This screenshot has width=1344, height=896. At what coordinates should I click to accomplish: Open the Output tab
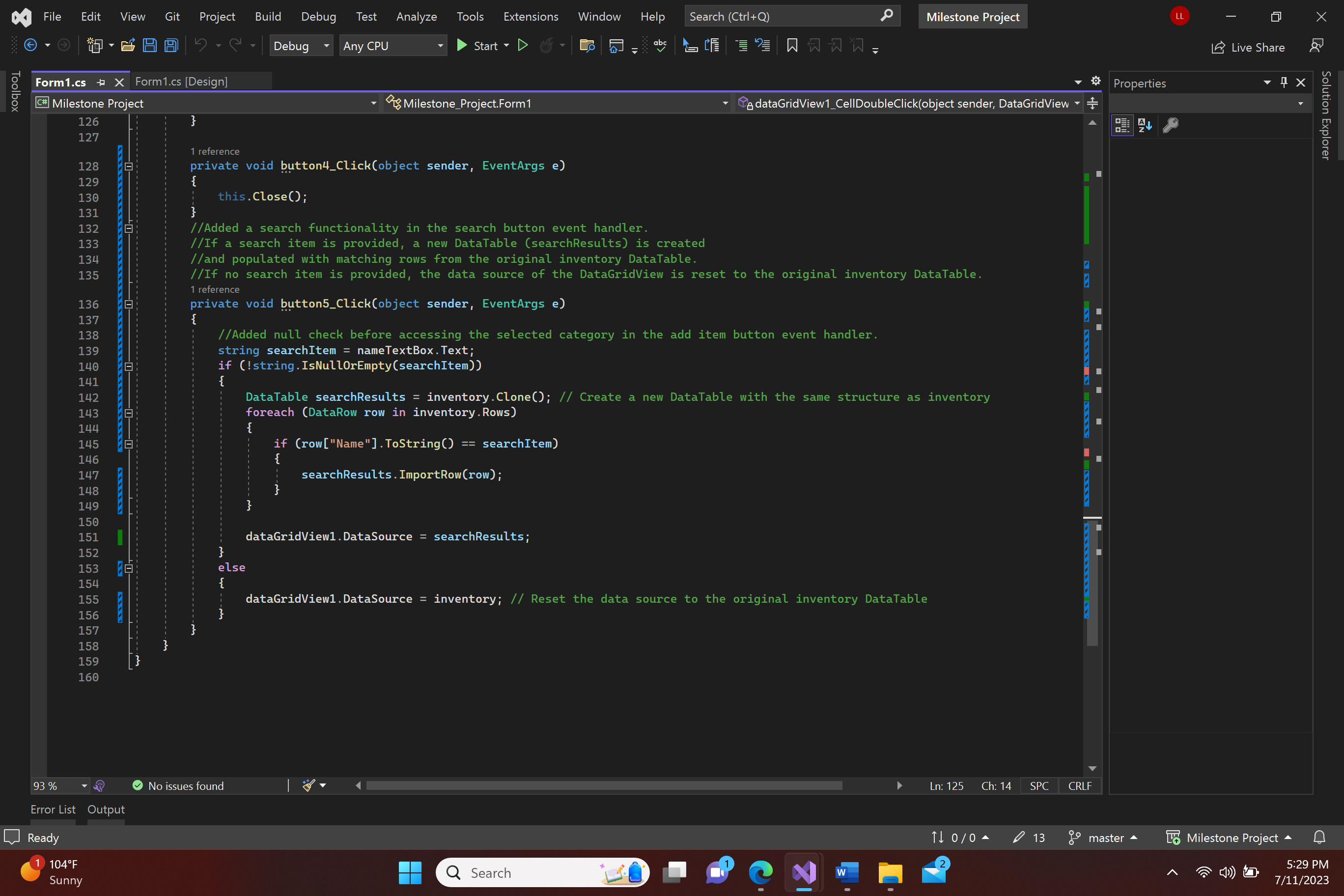(x=106, y=809)
